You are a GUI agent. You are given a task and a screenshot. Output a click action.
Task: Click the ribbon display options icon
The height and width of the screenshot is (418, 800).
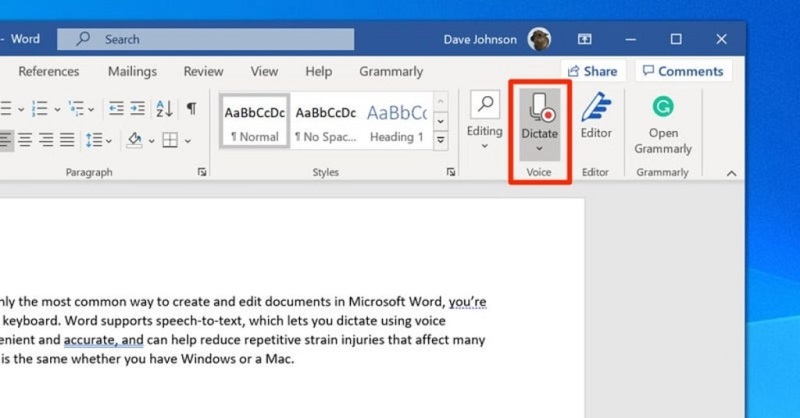click(585, 39)
